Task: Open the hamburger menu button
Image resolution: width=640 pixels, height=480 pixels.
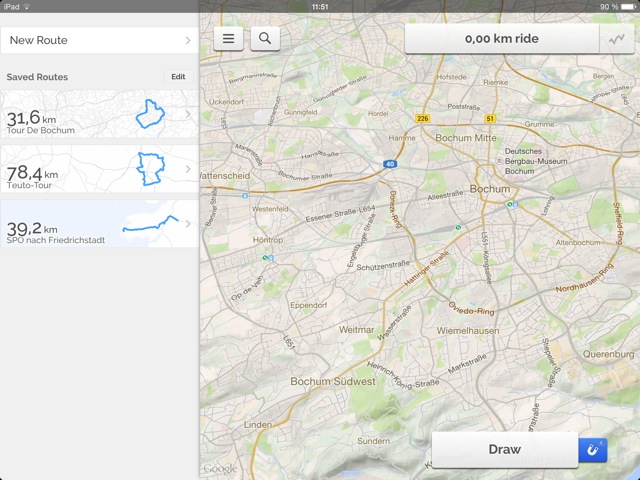Action: pyautogui.click(x=229, y=39)
